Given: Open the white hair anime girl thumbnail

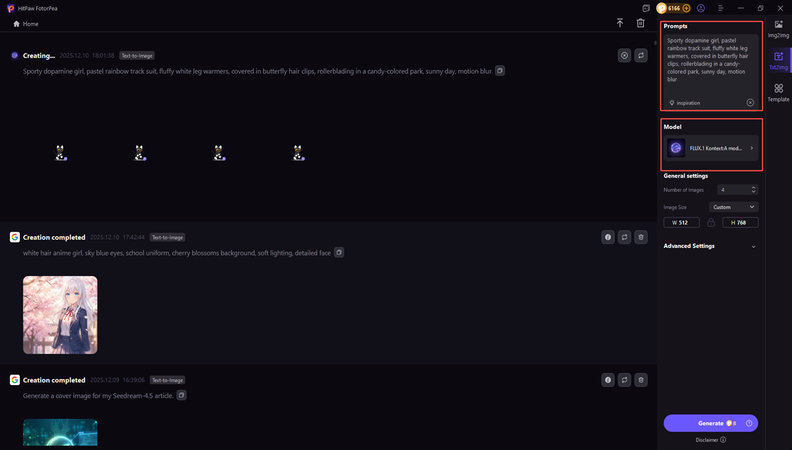Looking at the screenshot, I should pos(60,314).
